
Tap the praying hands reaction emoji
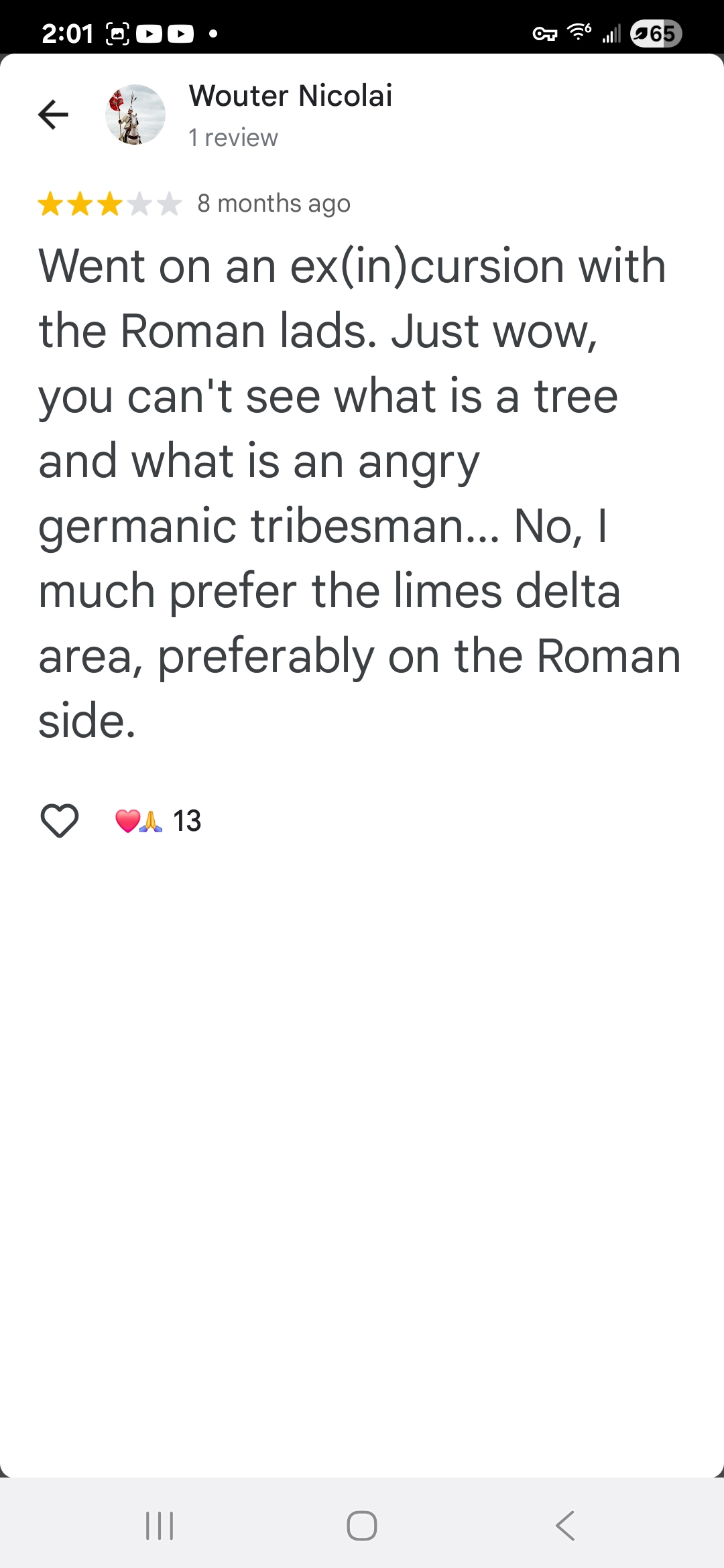(152, 821)
